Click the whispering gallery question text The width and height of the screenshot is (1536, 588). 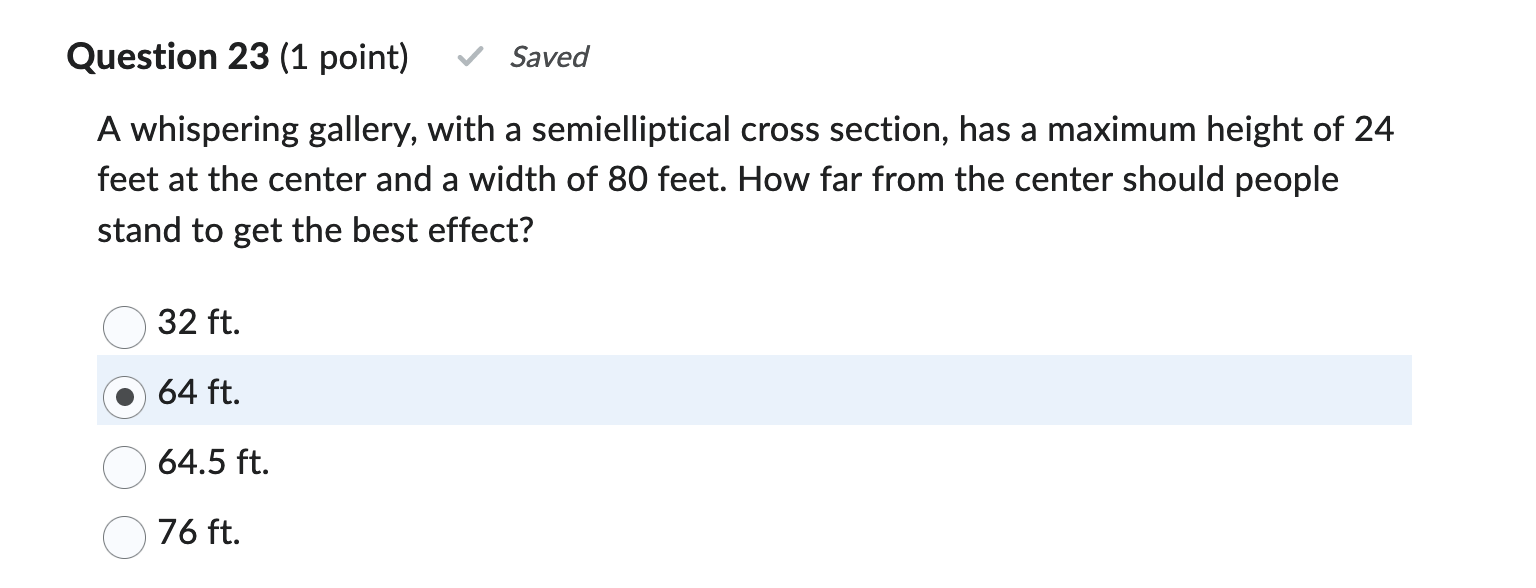(745, 180)
